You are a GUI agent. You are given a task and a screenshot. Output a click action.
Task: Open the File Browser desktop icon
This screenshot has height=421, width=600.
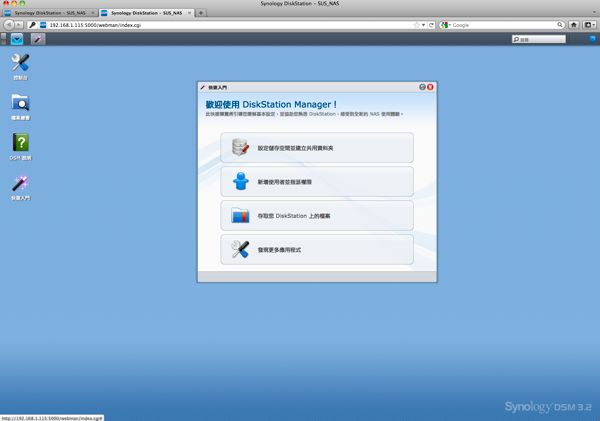[20, 107]
